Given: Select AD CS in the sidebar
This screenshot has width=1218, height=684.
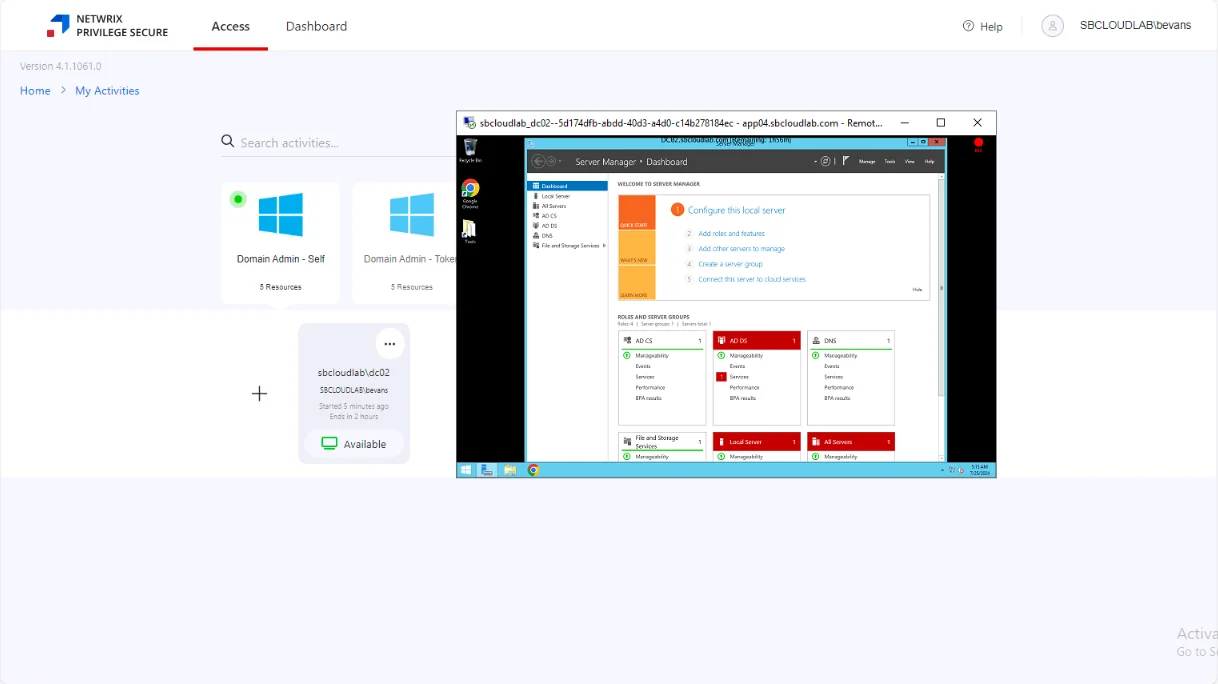Looking at the screenshot, I should pos(568,216).
